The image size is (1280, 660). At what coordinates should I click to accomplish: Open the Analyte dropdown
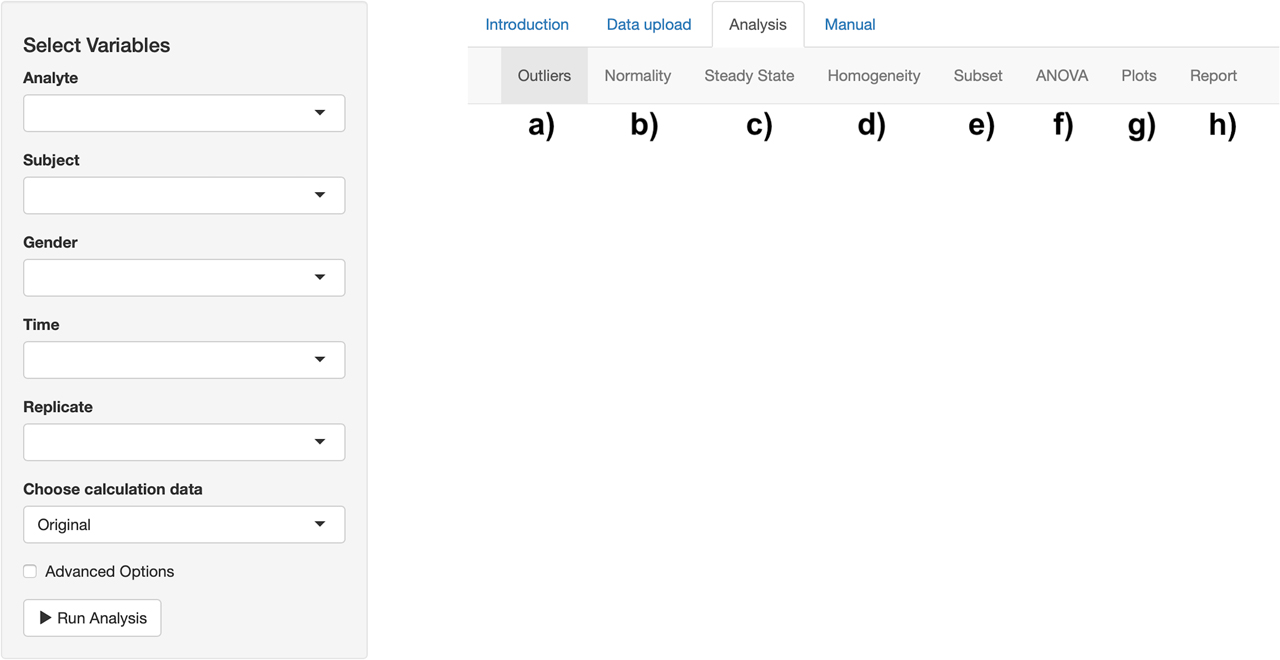(184, 113)
